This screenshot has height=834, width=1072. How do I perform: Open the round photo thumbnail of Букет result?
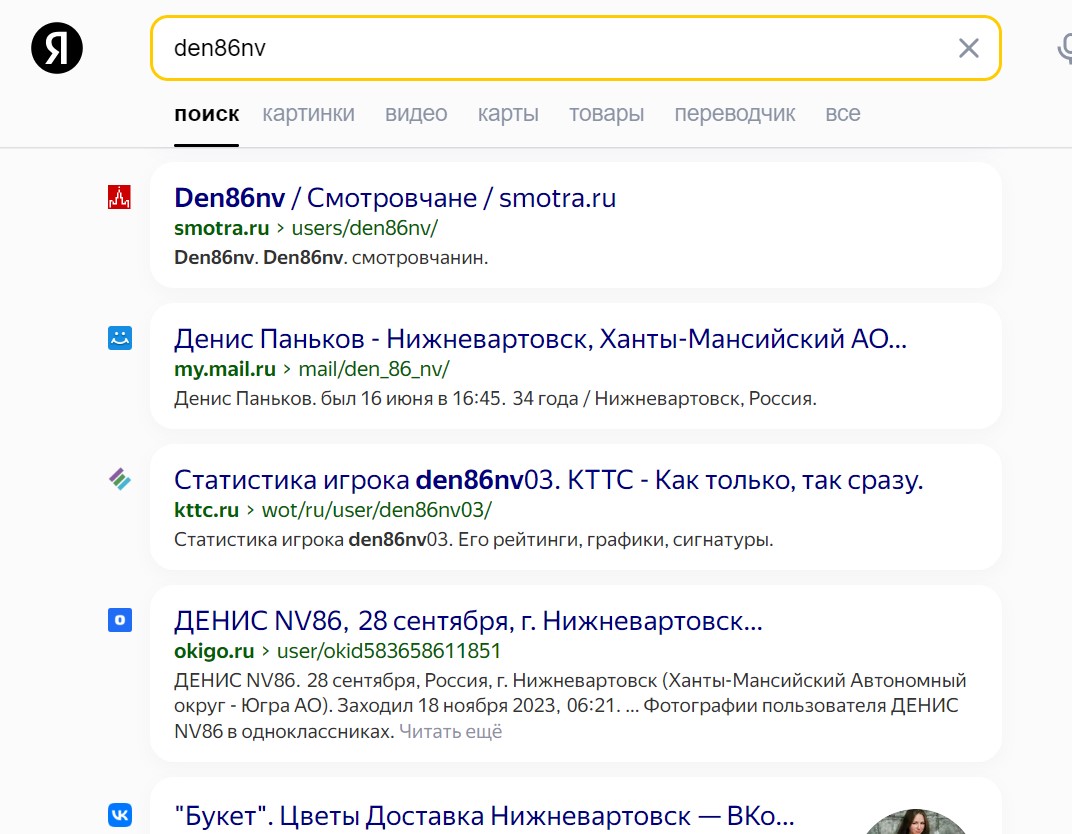coord(916,822)
